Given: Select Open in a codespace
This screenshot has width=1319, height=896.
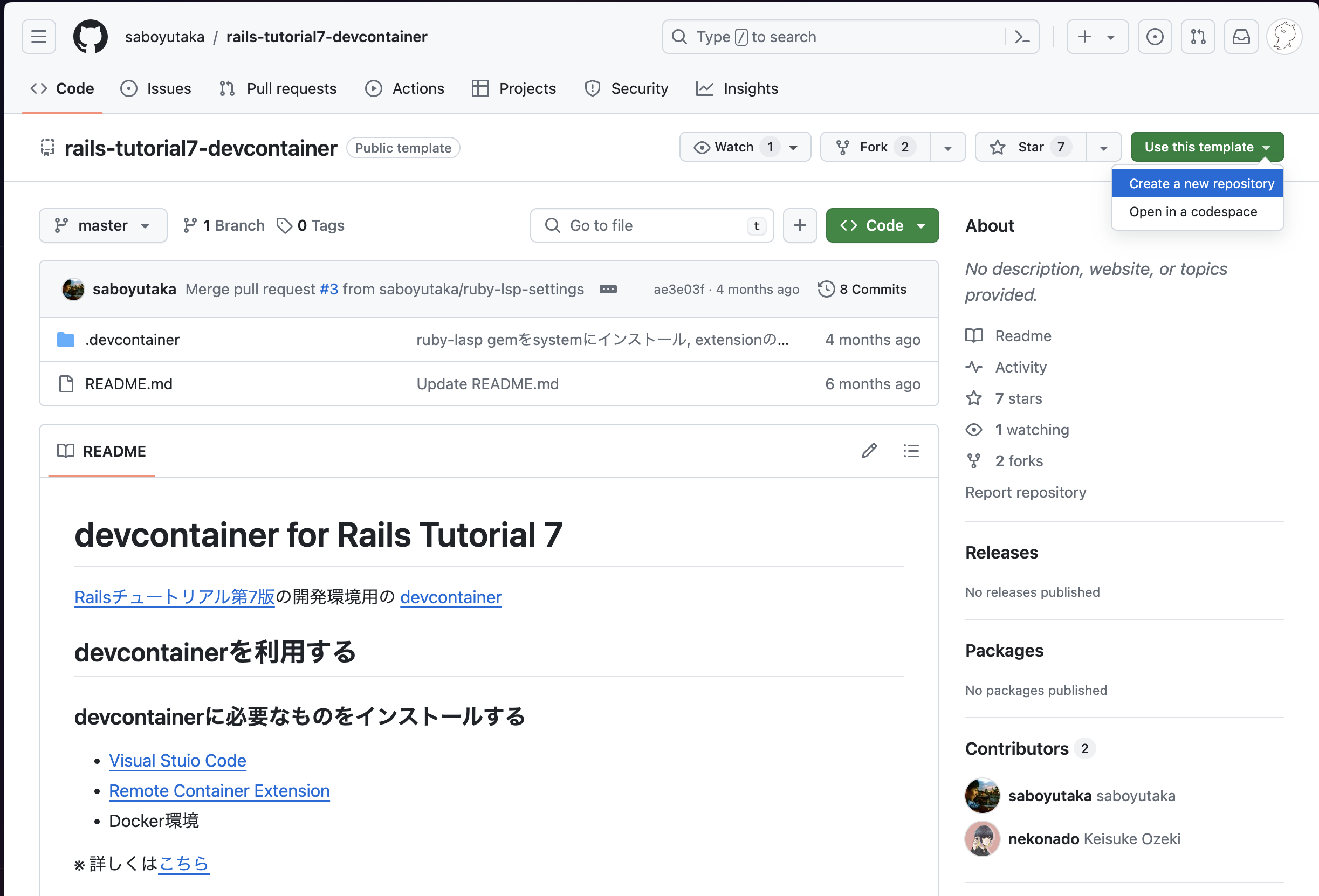Looking at the screenshot, I should [1197, 212].
